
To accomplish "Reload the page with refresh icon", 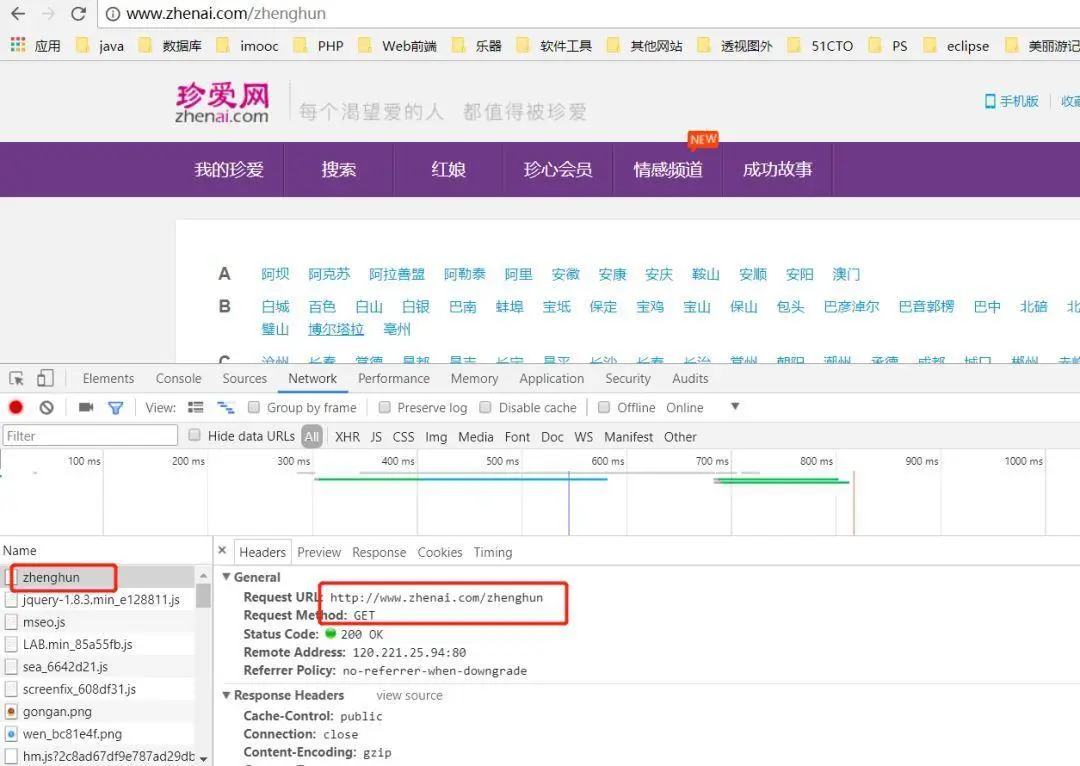I will (79, 13).
